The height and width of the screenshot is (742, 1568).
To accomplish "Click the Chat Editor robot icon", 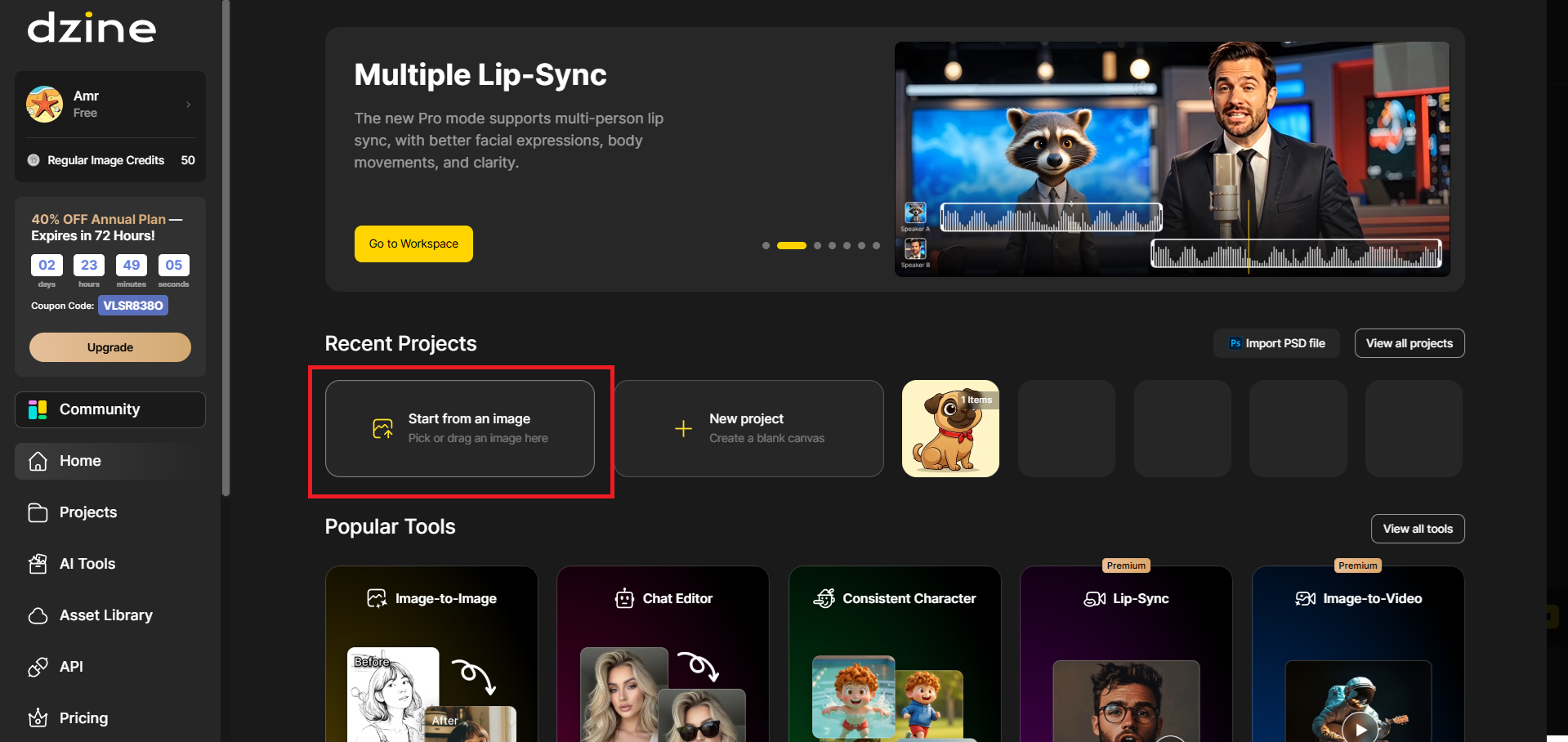I will pyautogui.click(x=624, y=599).
